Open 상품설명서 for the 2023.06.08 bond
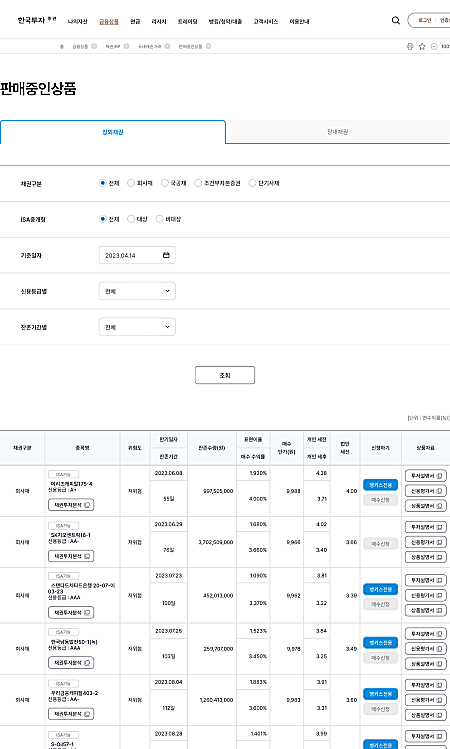The width and height of the screenshot is (450, 749). pyautogui.click(x=426, y=505)
